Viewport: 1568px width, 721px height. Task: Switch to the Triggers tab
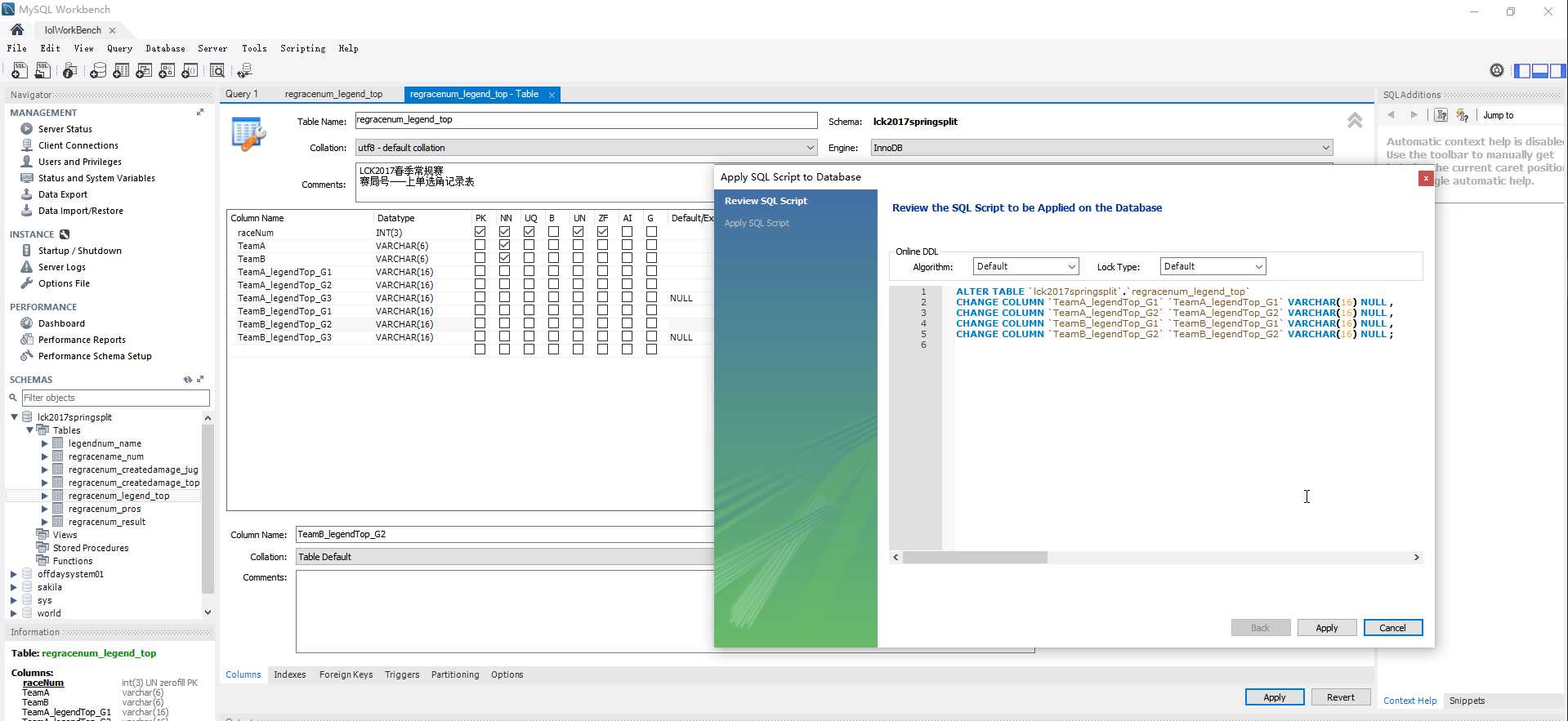[402, 674]
